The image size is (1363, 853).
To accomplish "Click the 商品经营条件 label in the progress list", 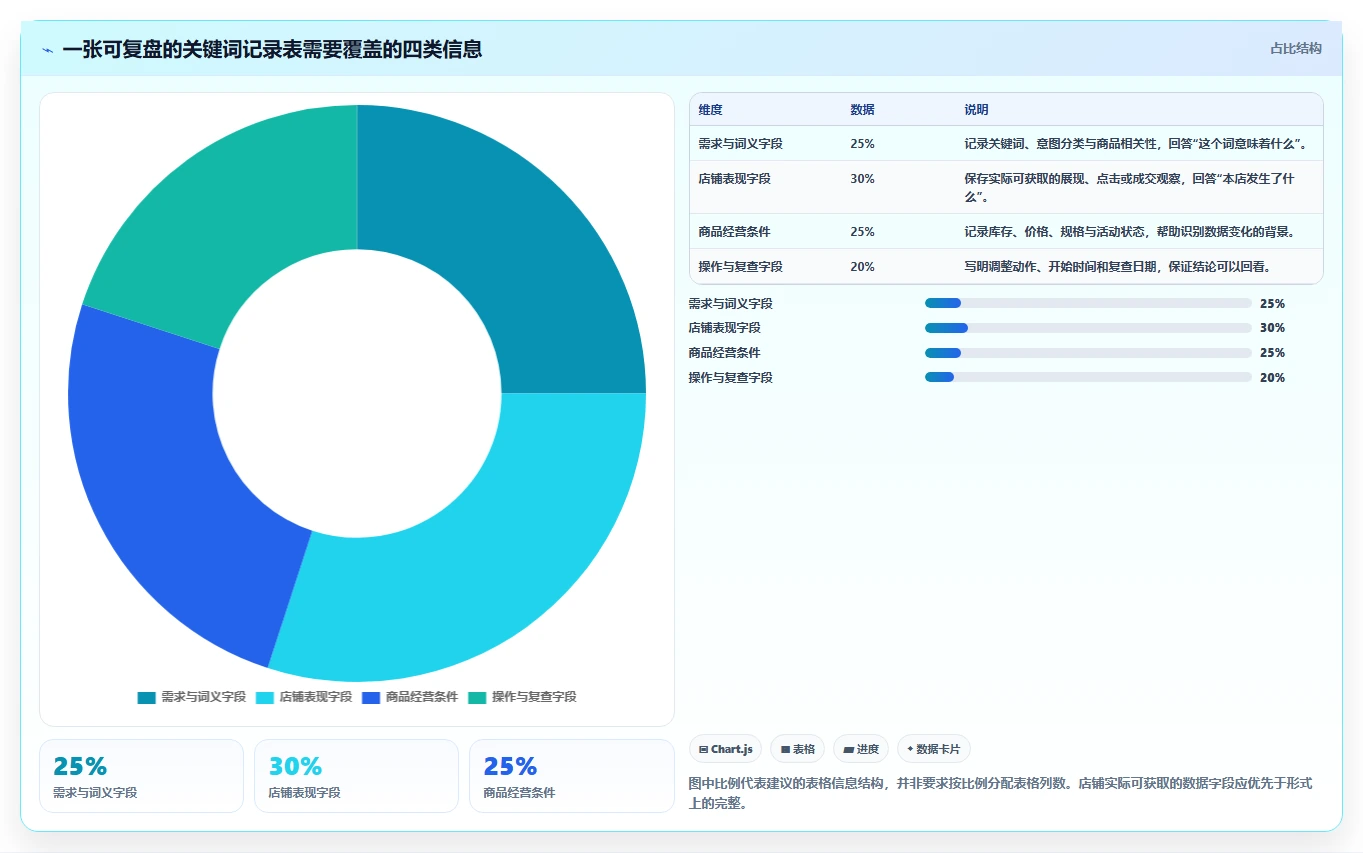I will 724,353.
